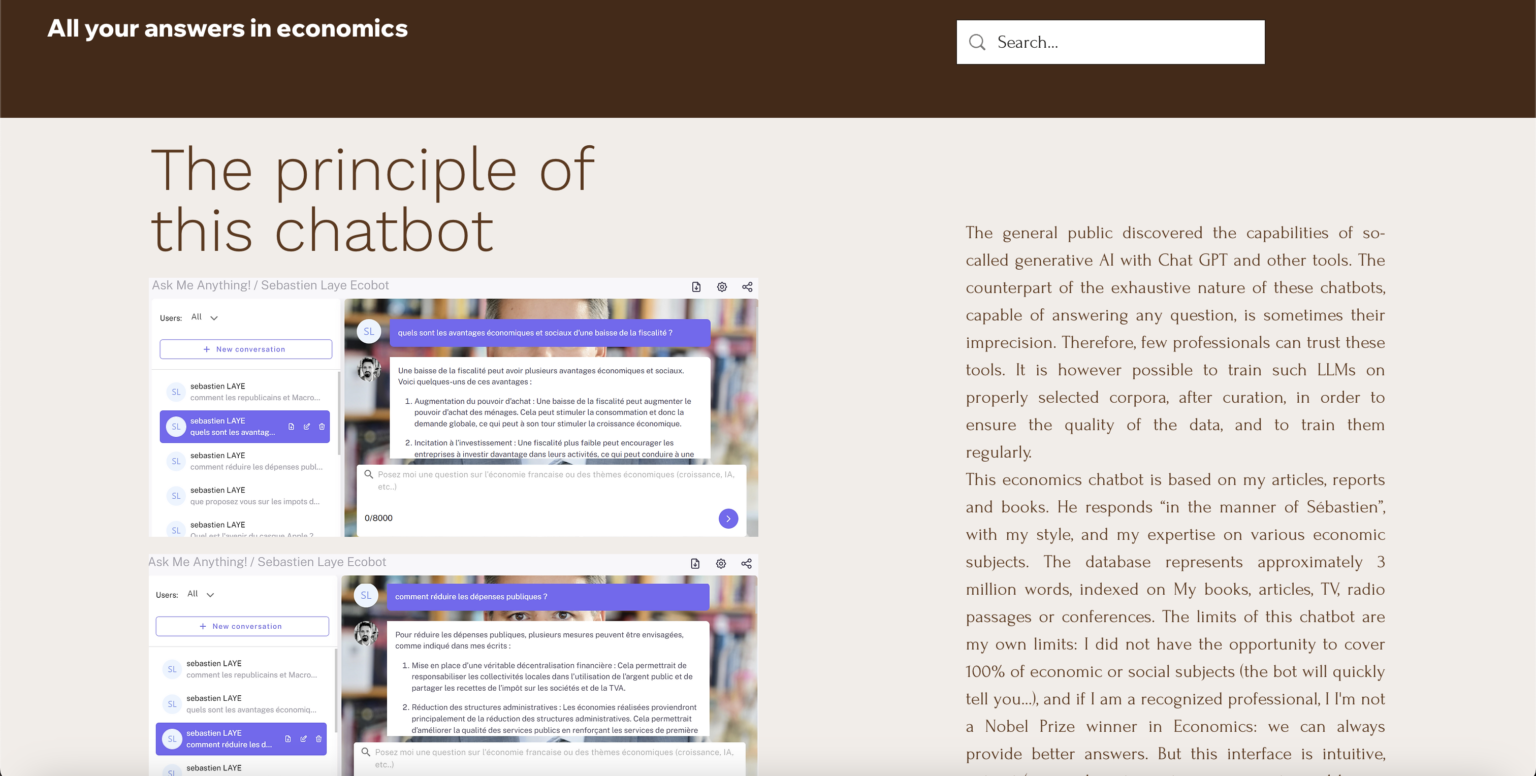Click trash icon on 'quels sont les avantag...' conversation
The height and width of the screenshot is (776, 1536).
click(321, 427)
